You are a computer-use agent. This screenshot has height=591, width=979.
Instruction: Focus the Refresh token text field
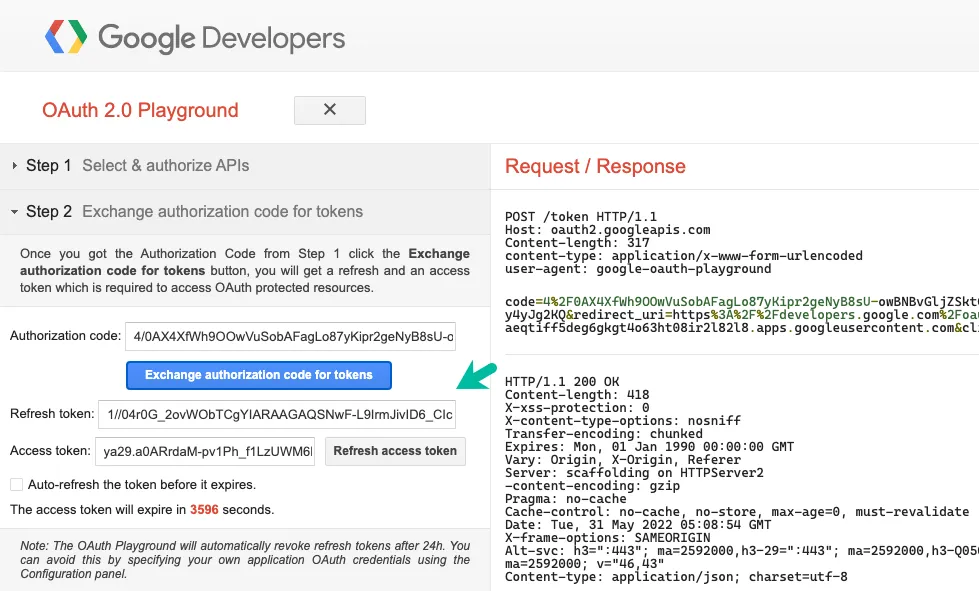pyautogui.click(x=277, y=414)
